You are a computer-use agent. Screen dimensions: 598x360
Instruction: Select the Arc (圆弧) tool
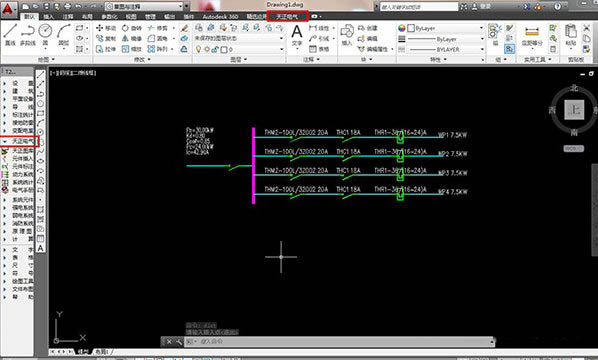click(x=64, y=34)
